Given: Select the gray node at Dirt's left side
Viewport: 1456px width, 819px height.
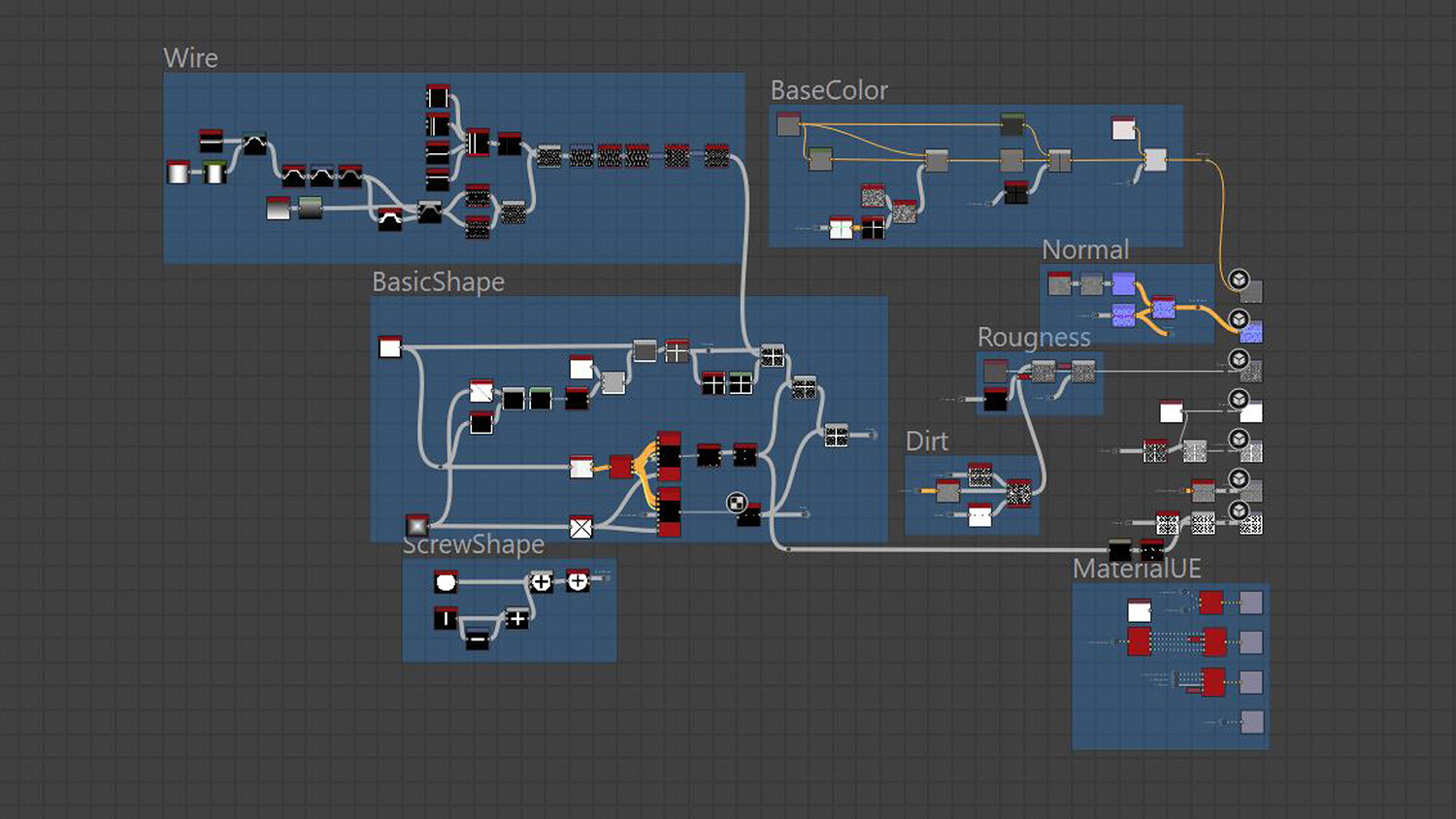Looking at the screenshot, I should click(947, 491).
